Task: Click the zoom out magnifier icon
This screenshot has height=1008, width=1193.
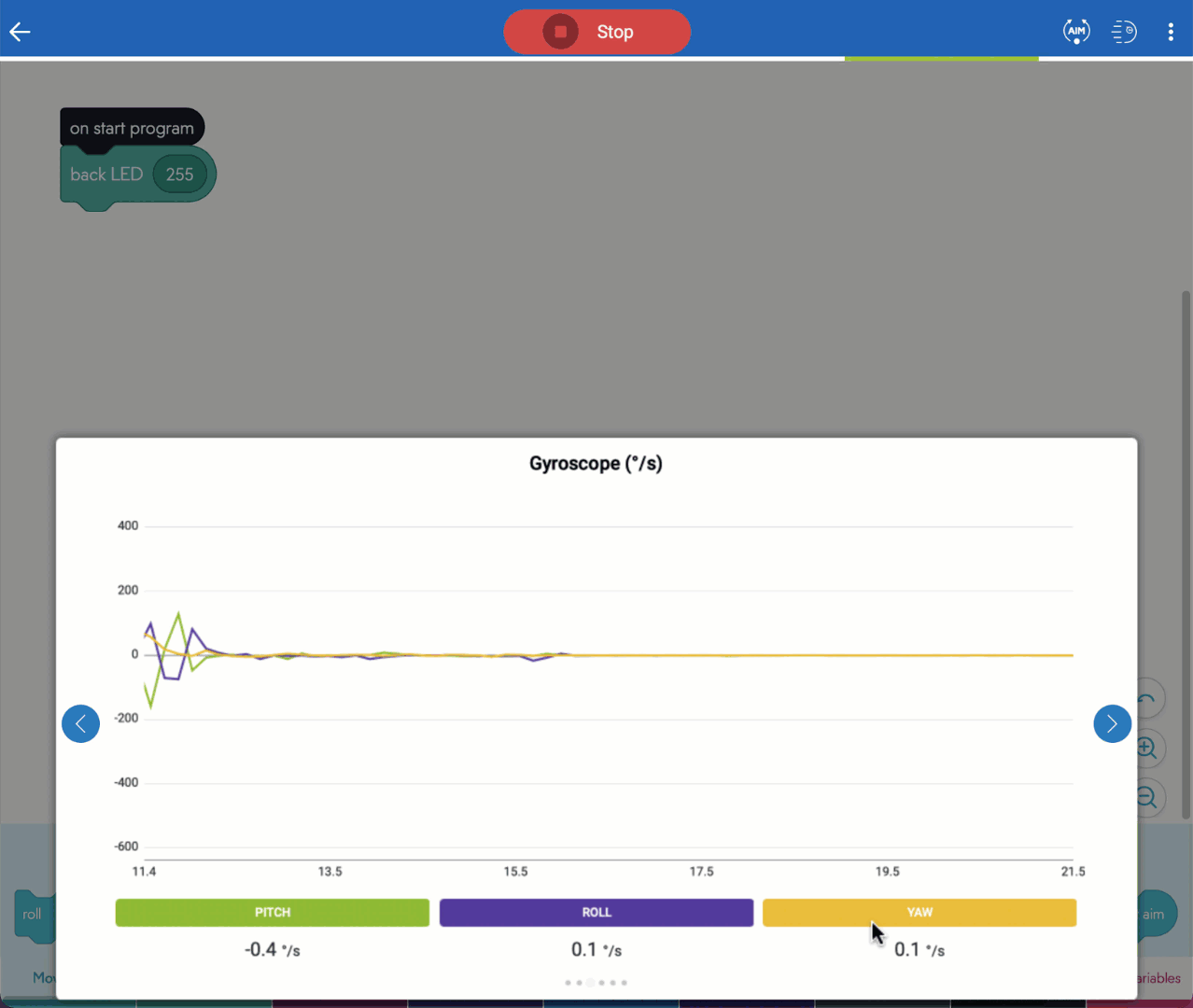Action: pos(1147,798)
